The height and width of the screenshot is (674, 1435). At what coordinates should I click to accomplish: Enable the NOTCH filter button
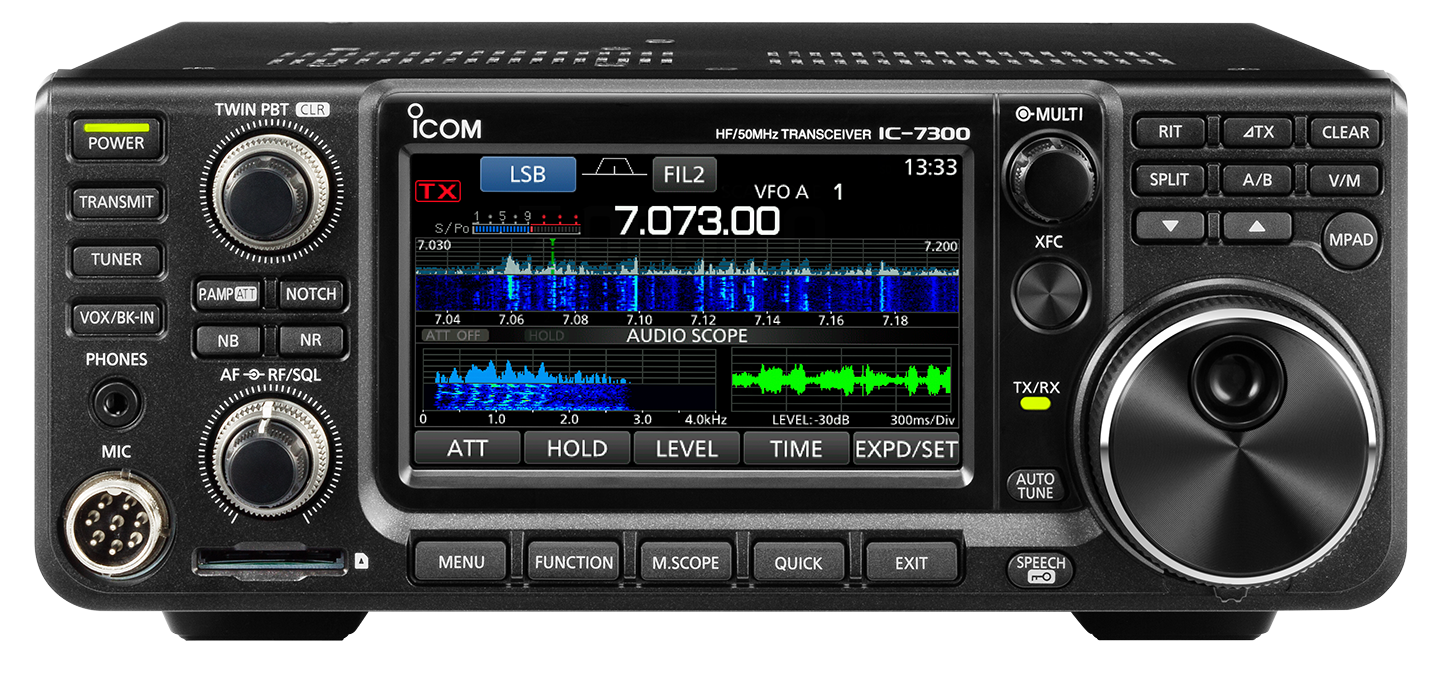(311, 294)
